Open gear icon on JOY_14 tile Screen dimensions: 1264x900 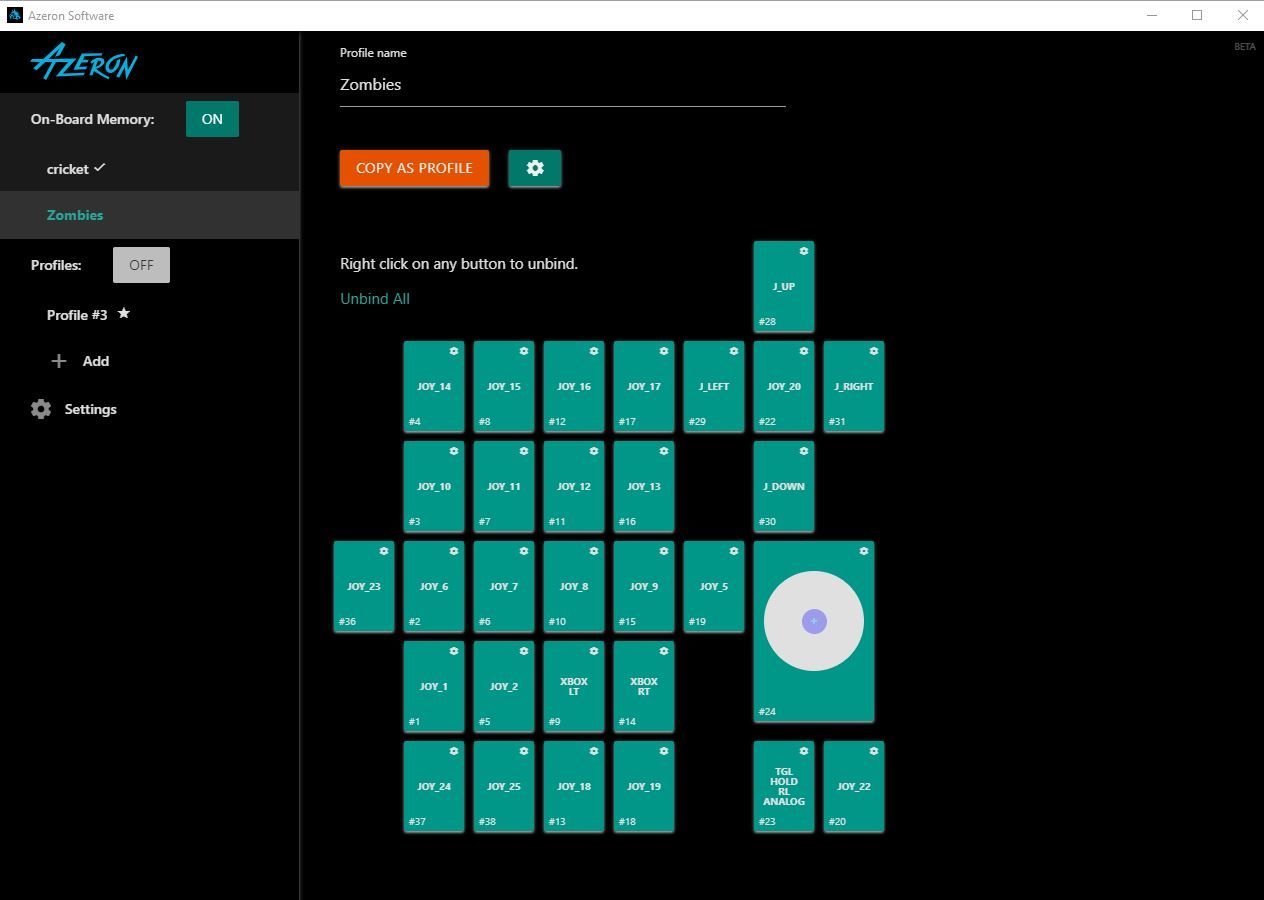[453, 351]
